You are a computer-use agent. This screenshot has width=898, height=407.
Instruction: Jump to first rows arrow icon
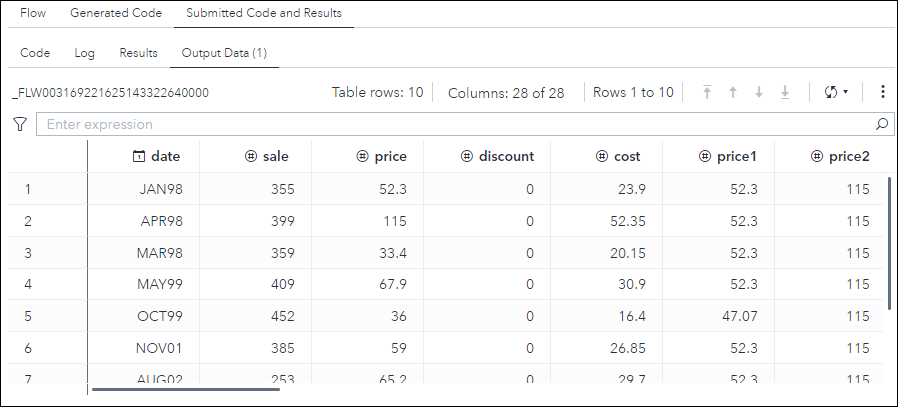(707, 92)
